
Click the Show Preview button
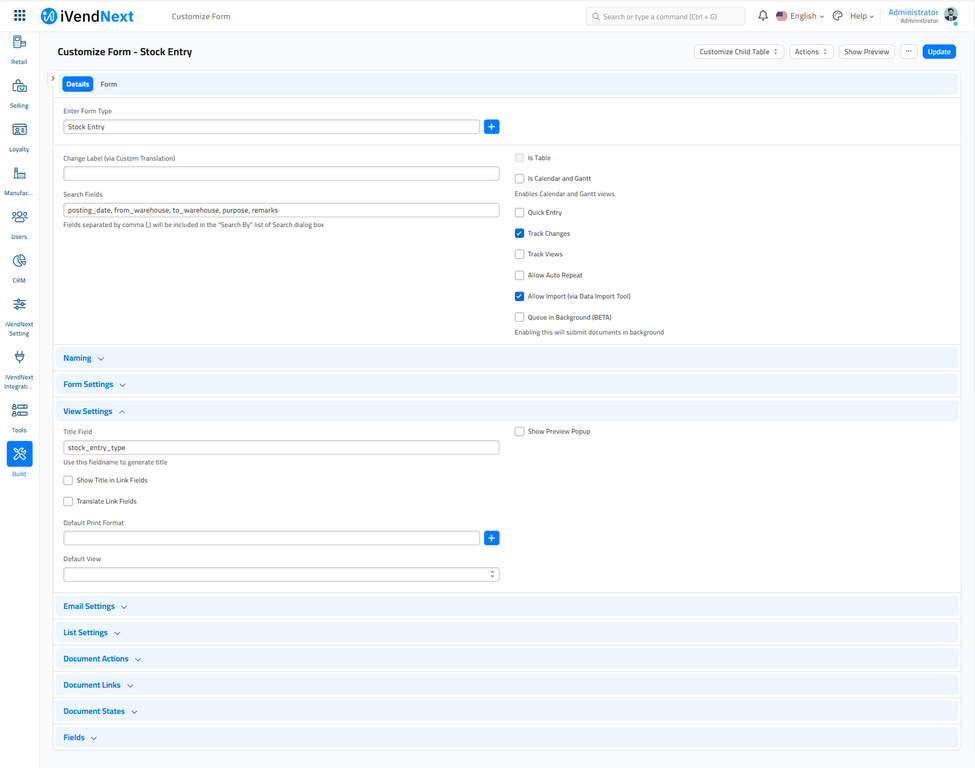[866, 52]
